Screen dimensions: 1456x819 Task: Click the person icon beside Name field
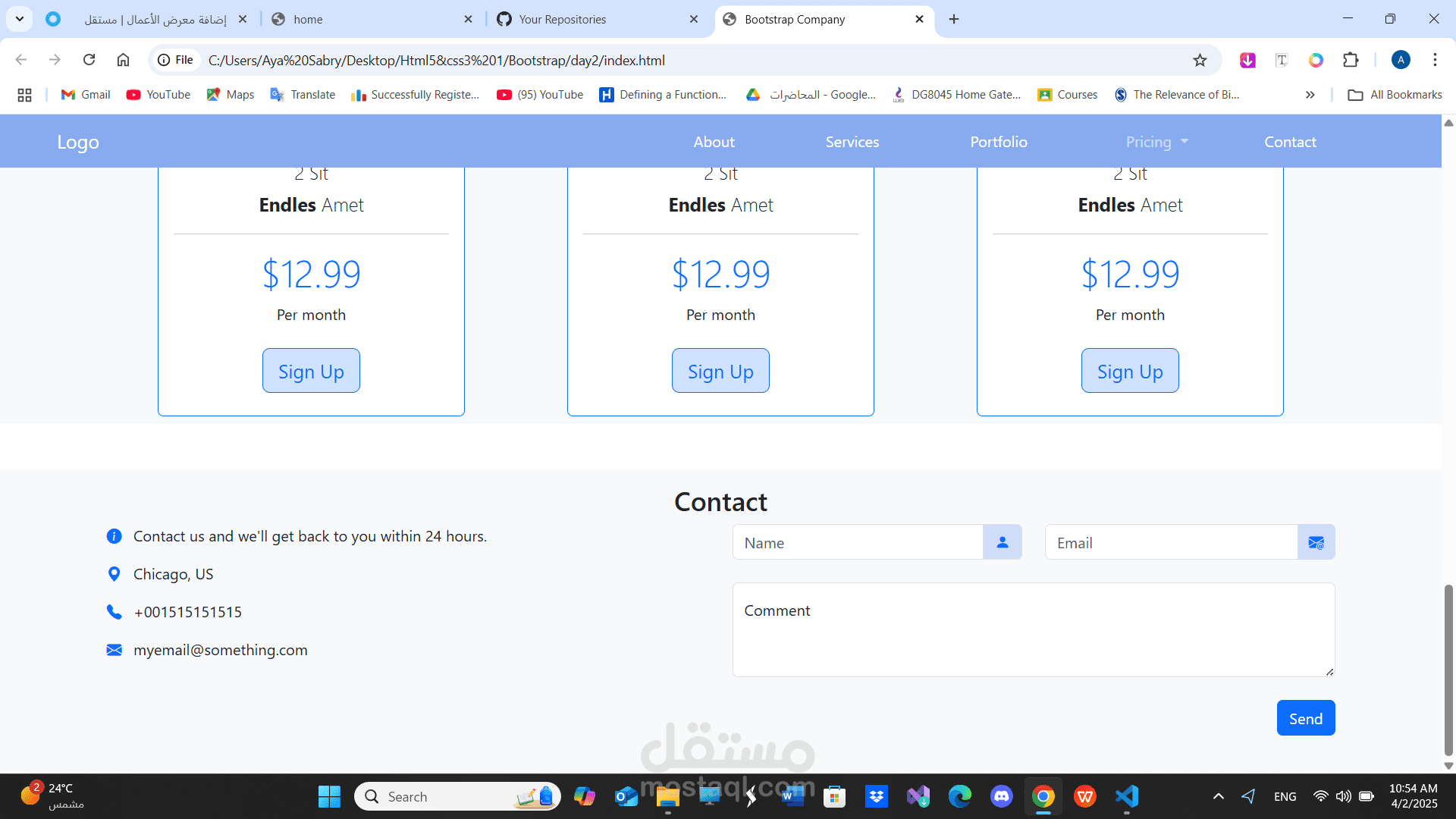click(x=1002, y=542)
